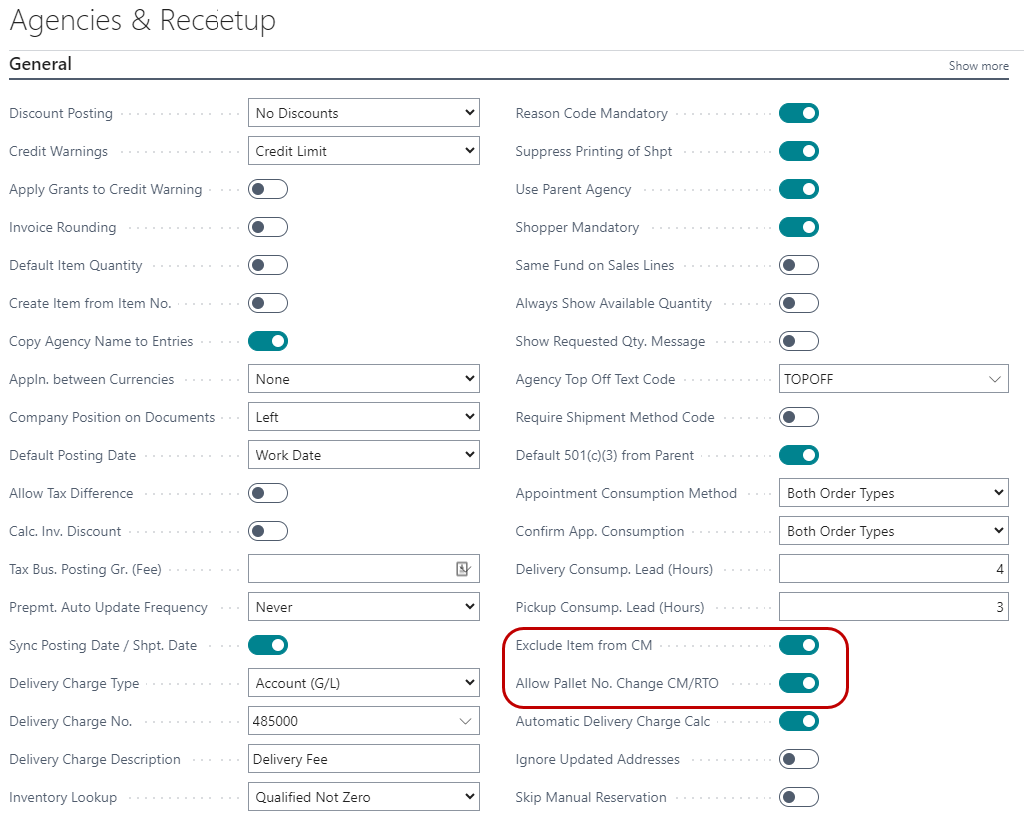Enable Skip Manual Reservation switch

(x=798, y=797)
